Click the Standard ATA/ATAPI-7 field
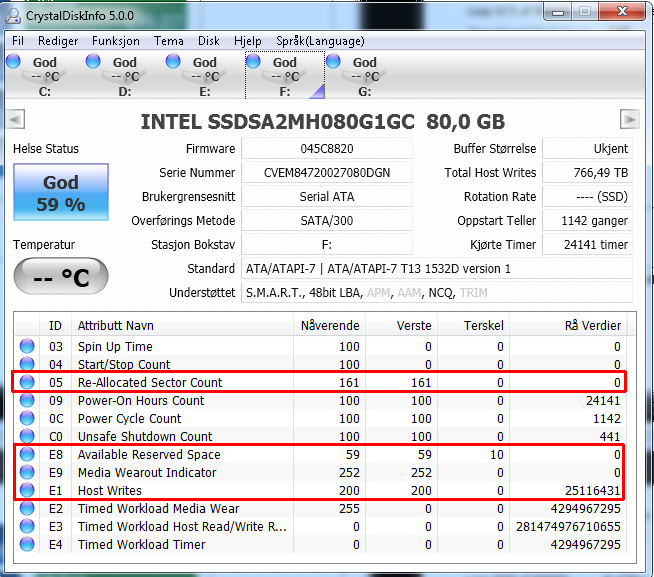This screenshot has width=654, height=577. click(437, 269)
